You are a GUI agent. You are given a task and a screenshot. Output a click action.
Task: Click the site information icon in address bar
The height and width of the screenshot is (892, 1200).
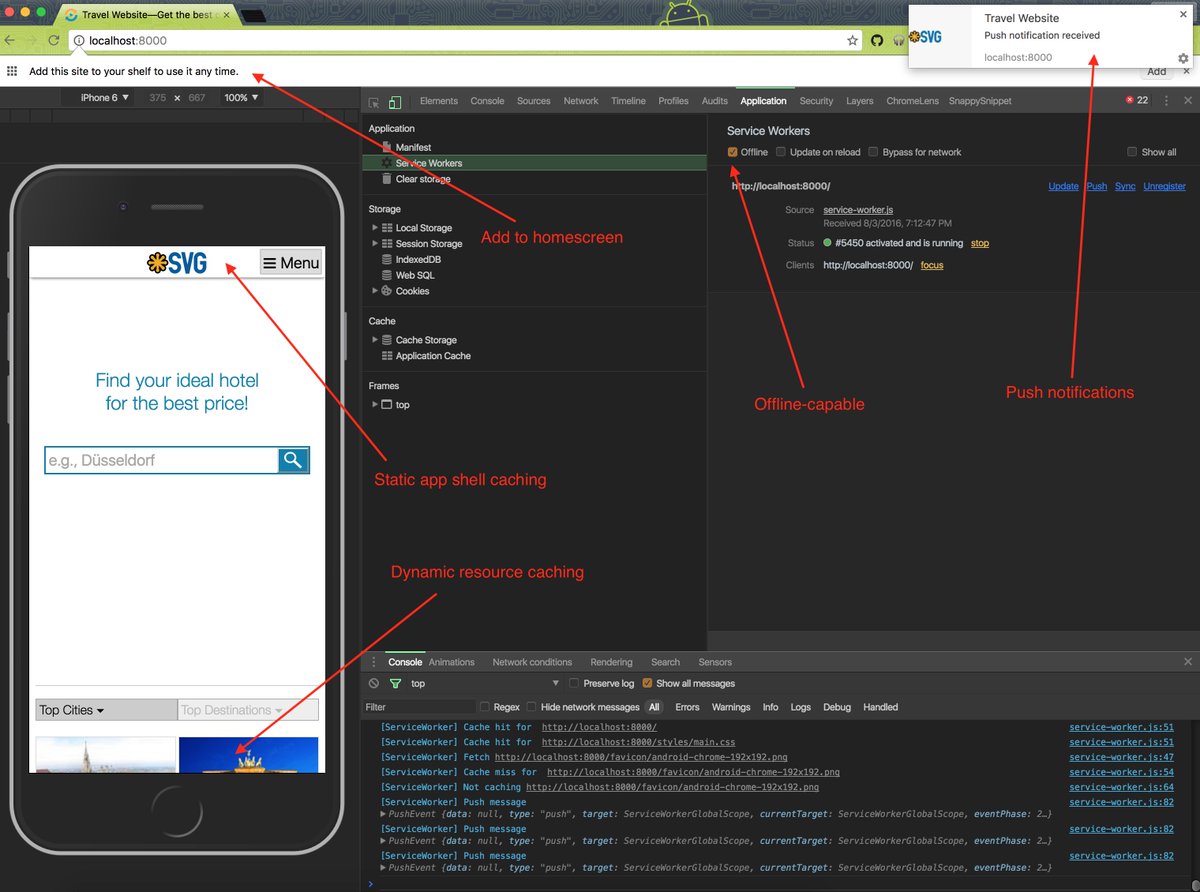click(79, 41)
